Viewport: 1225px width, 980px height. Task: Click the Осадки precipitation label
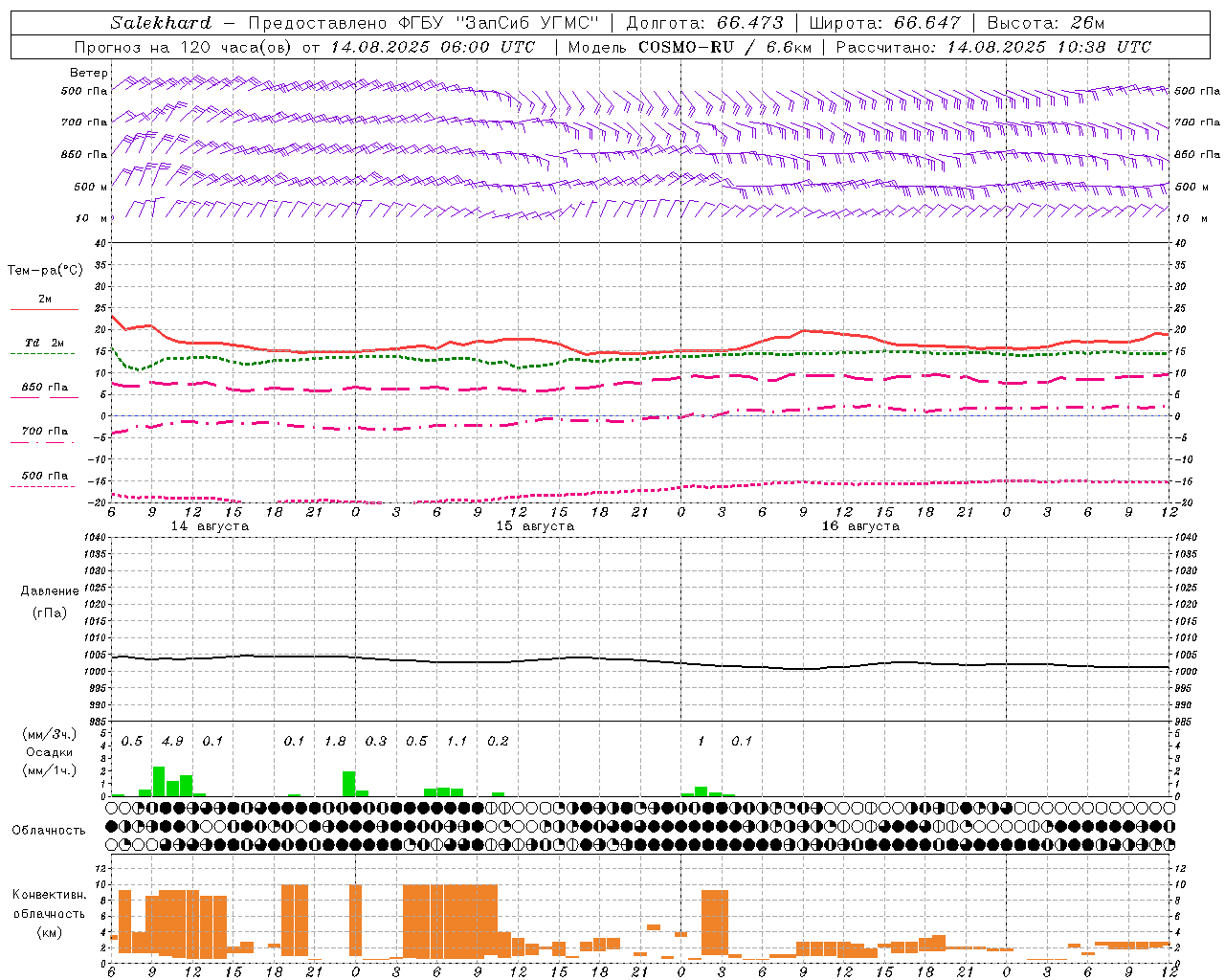[x=49, y=752]
